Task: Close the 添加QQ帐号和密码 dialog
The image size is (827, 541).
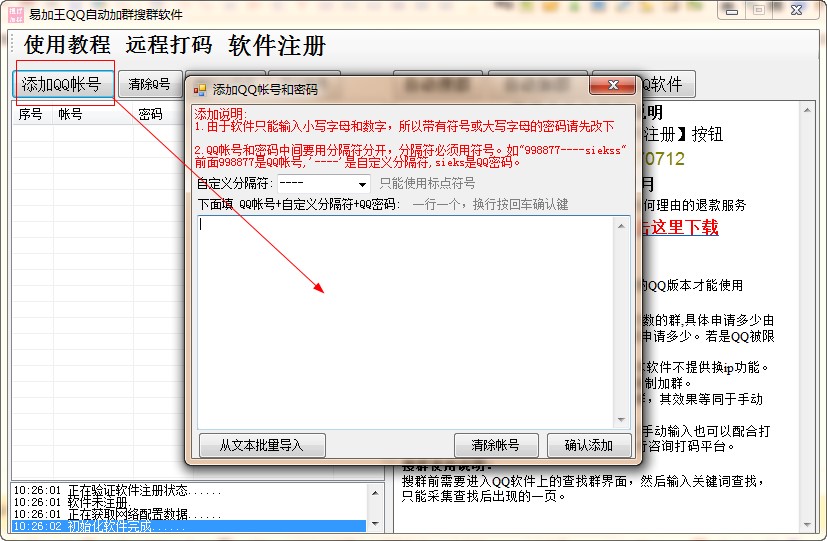Action: pyautogui.click(x=612, y=85)
